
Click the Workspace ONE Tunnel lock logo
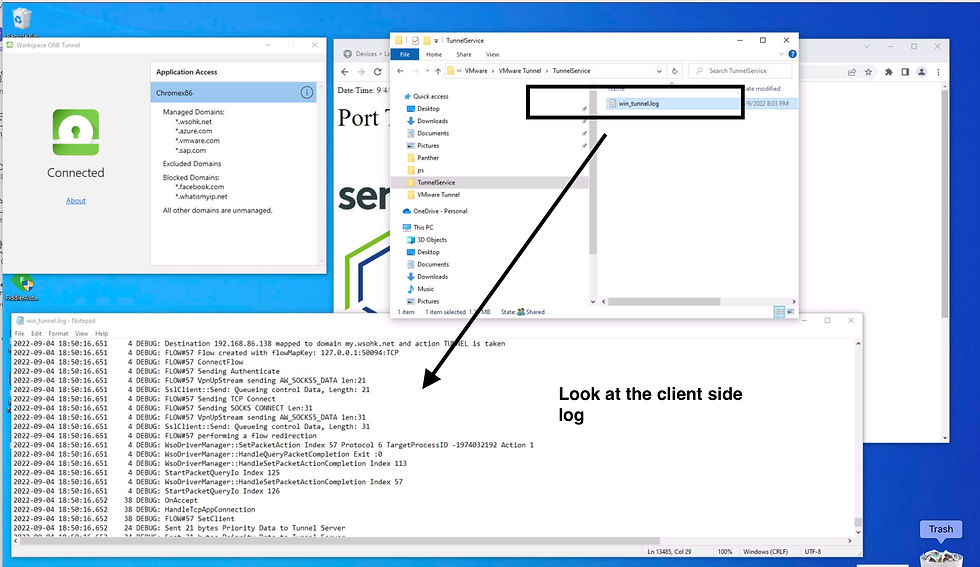[x=76, y=132]
